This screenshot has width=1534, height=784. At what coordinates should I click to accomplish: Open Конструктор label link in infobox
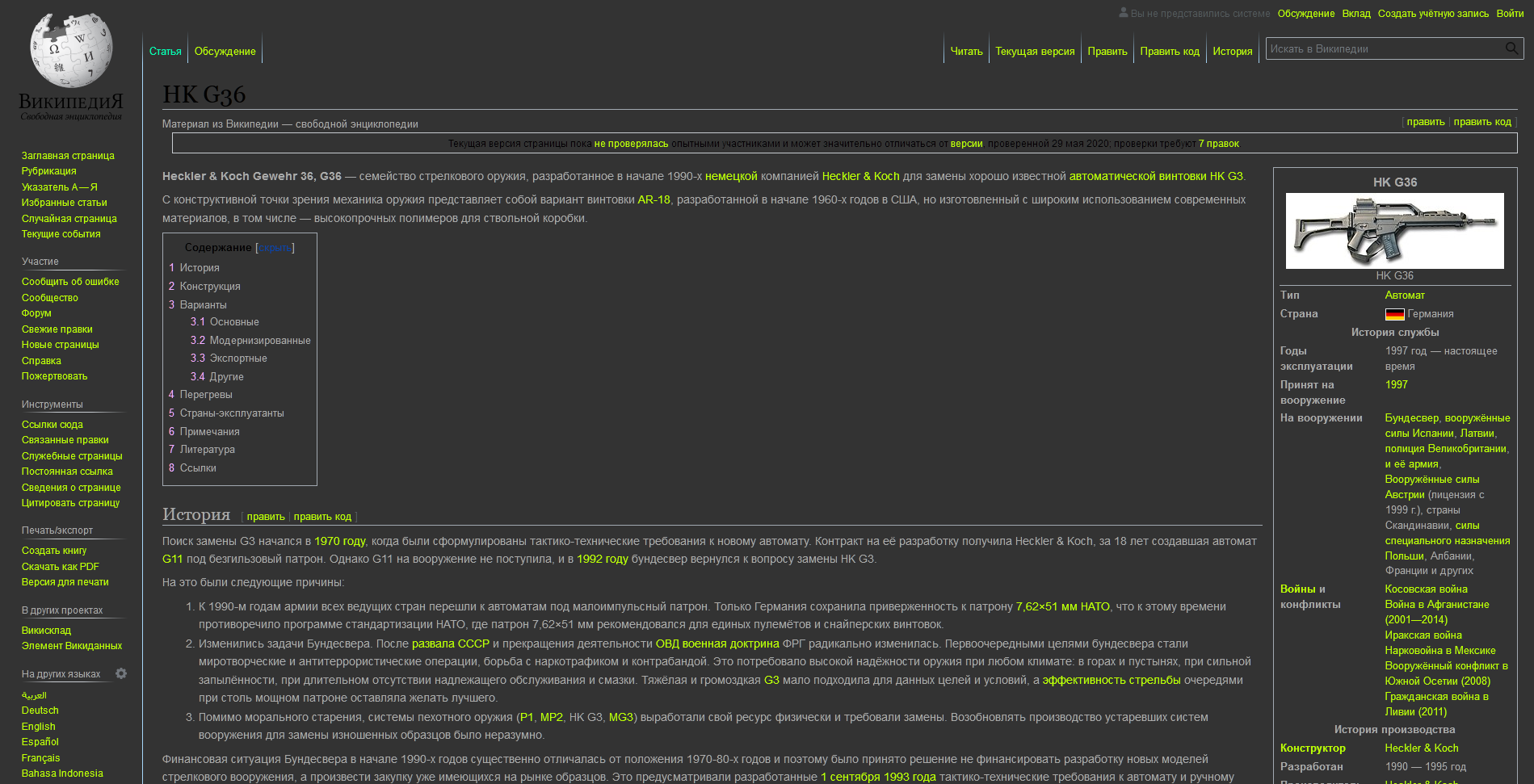click(x=1313, y=748)
